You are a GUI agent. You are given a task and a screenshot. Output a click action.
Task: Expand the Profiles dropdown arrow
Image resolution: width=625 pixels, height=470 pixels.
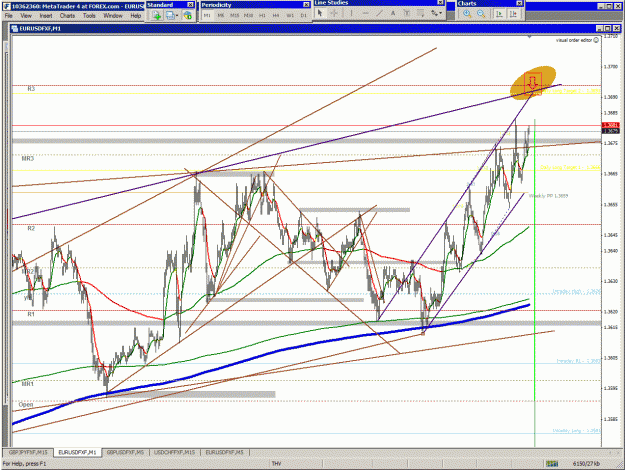[x=177, y=16]
